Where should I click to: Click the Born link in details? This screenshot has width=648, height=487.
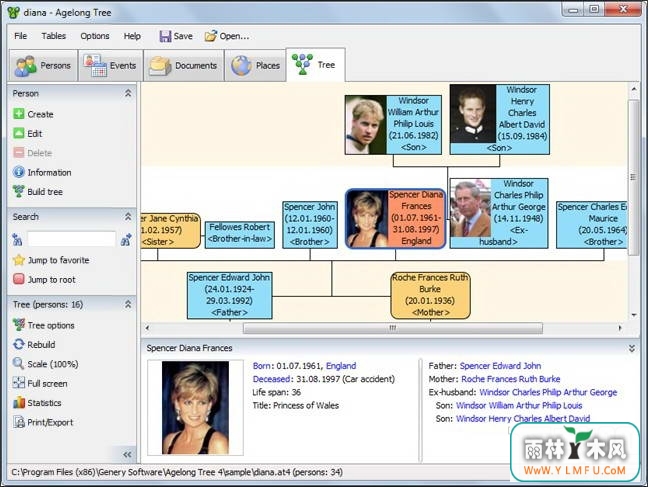262,365
